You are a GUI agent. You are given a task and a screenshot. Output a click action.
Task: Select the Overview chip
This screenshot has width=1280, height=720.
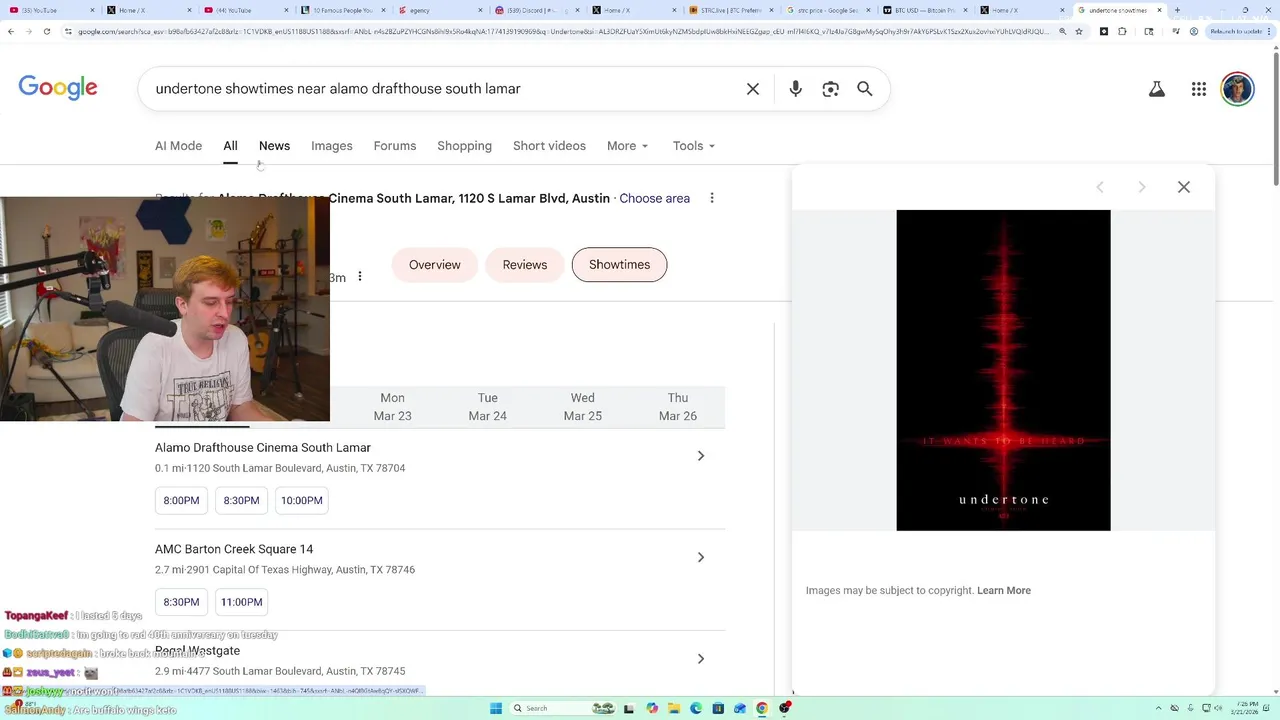[x=435, y=265]
